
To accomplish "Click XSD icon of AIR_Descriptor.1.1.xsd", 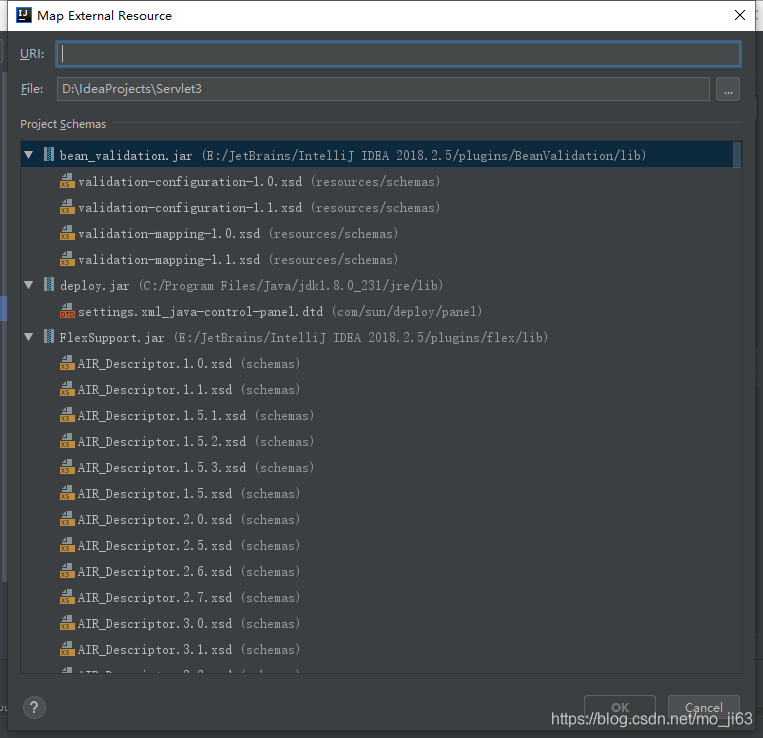I will click(x=67, y=389).
